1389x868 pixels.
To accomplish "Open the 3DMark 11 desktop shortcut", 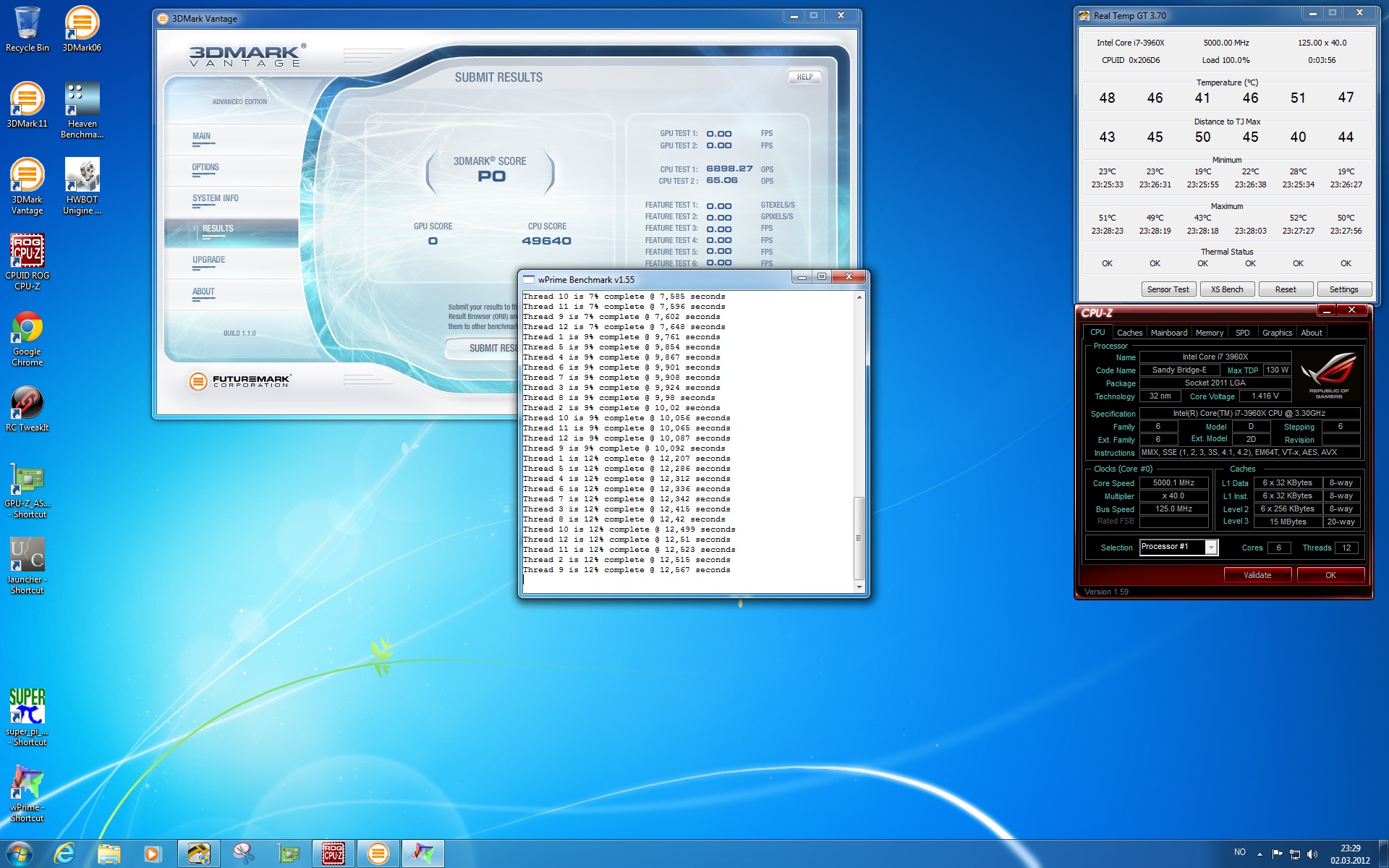I will click(27, 105).
